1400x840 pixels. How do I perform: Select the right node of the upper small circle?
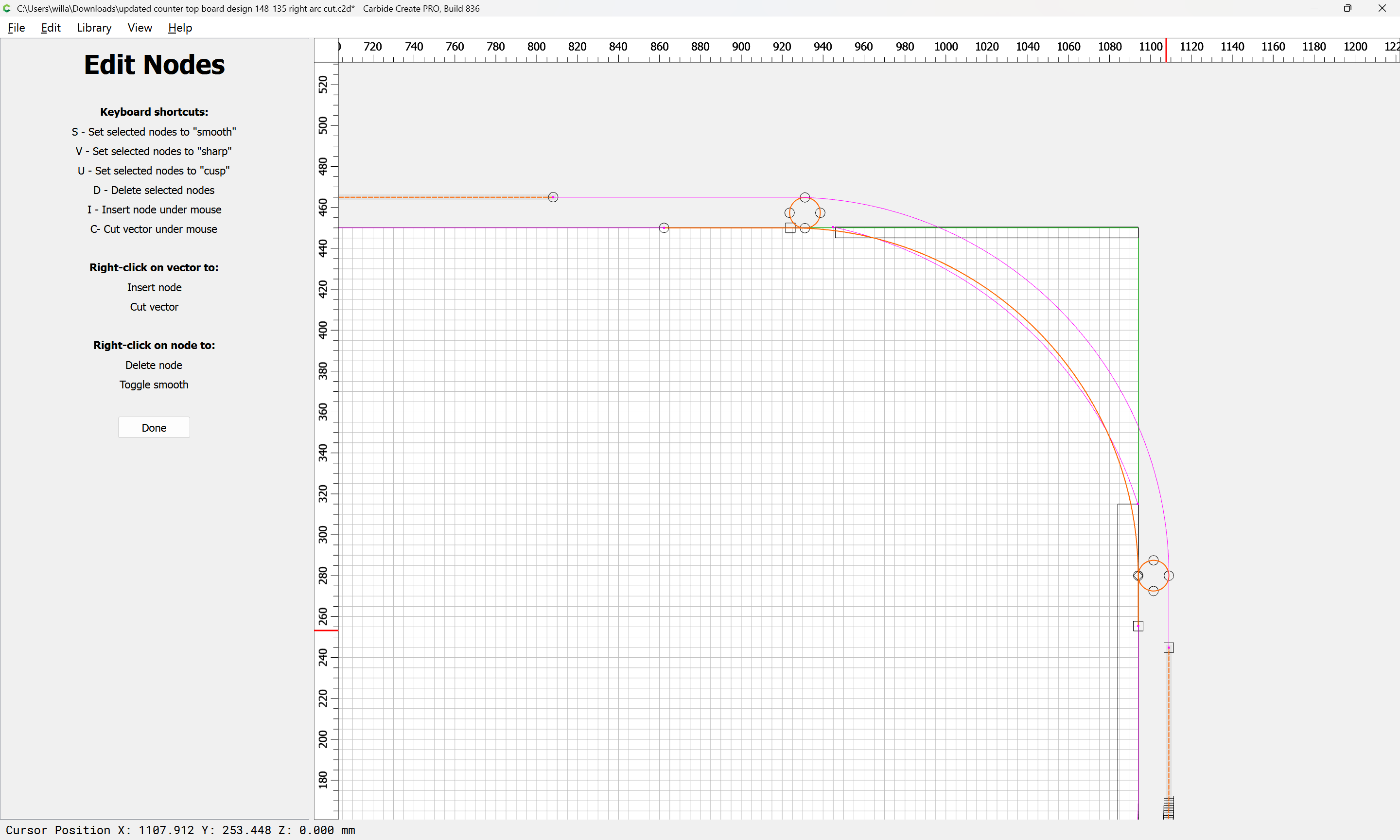coord(820,213)
